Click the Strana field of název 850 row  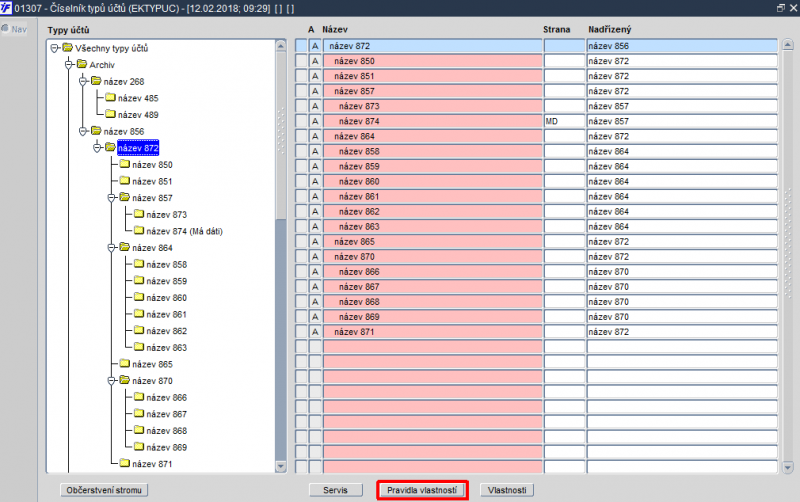click(564, 61)
